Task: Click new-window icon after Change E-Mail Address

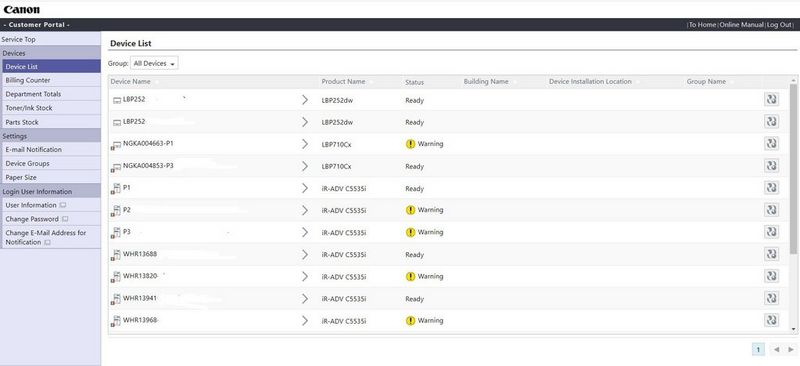Action: (47, 243)
